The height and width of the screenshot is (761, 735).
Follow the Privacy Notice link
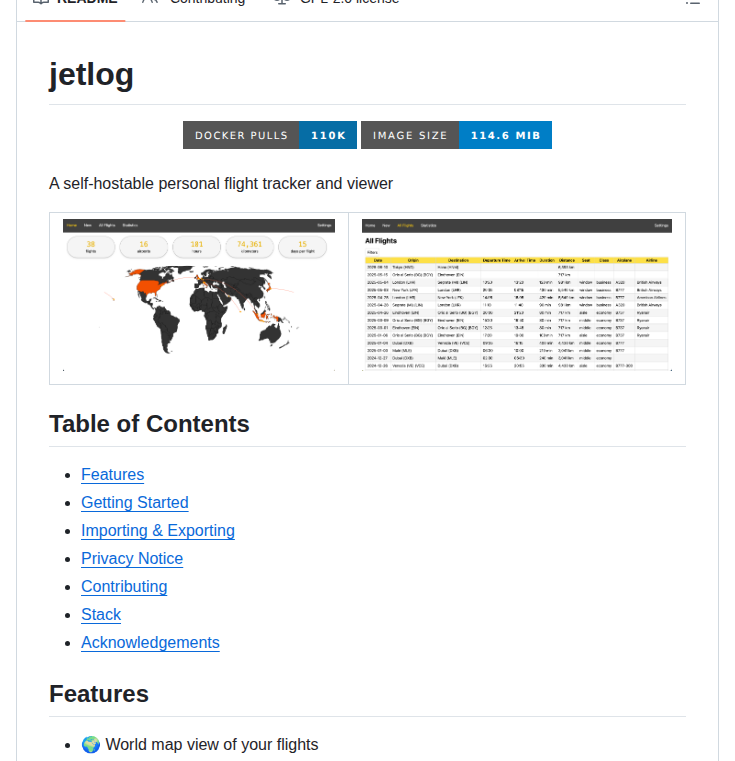(x=132, y=558)
